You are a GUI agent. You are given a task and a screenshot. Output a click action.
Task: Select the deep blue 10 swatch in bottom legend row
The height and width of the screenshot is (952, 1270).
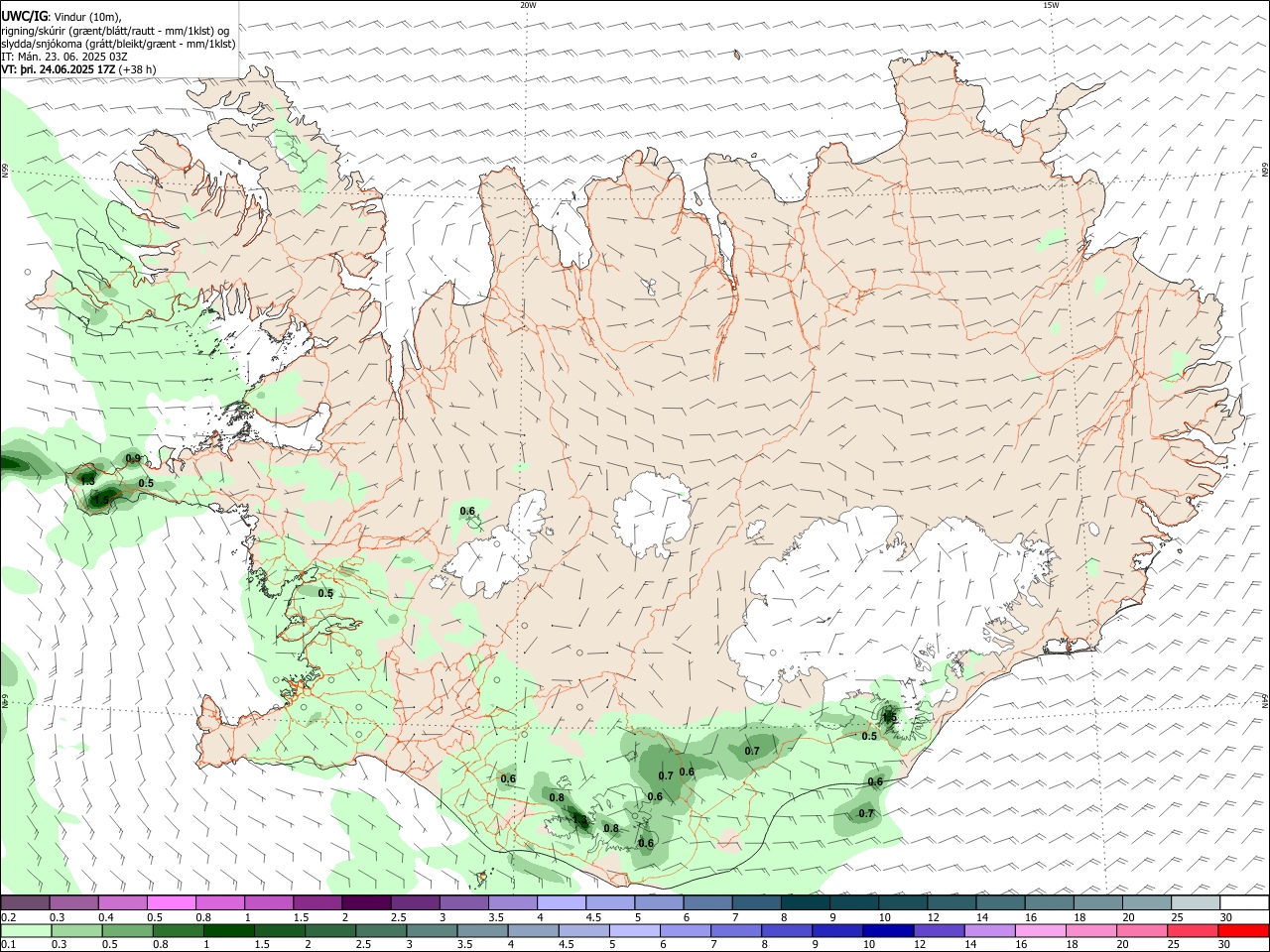click(x=887, y=930)
